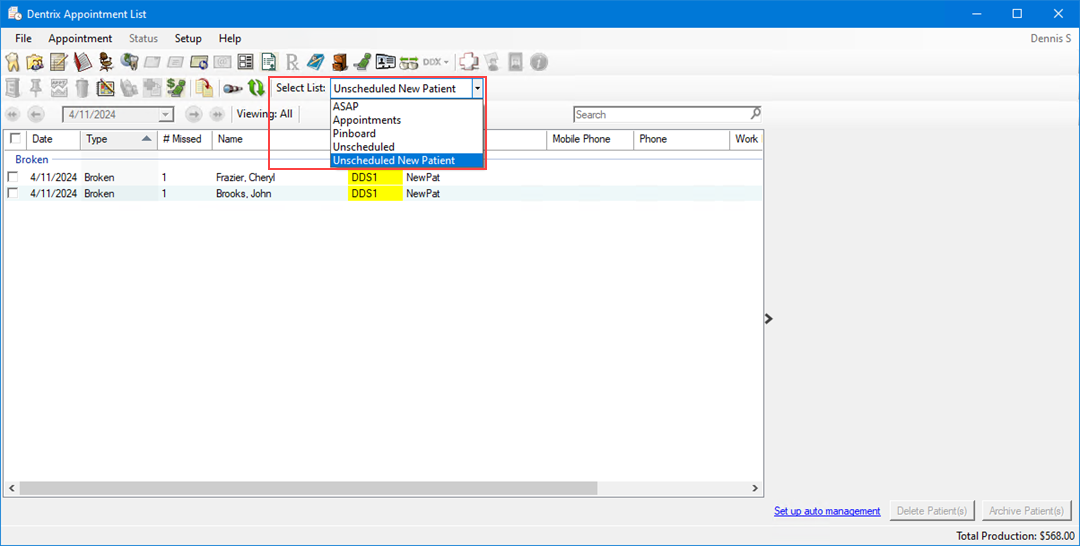Toggle the select-all checkbox in header

(15, 139)
